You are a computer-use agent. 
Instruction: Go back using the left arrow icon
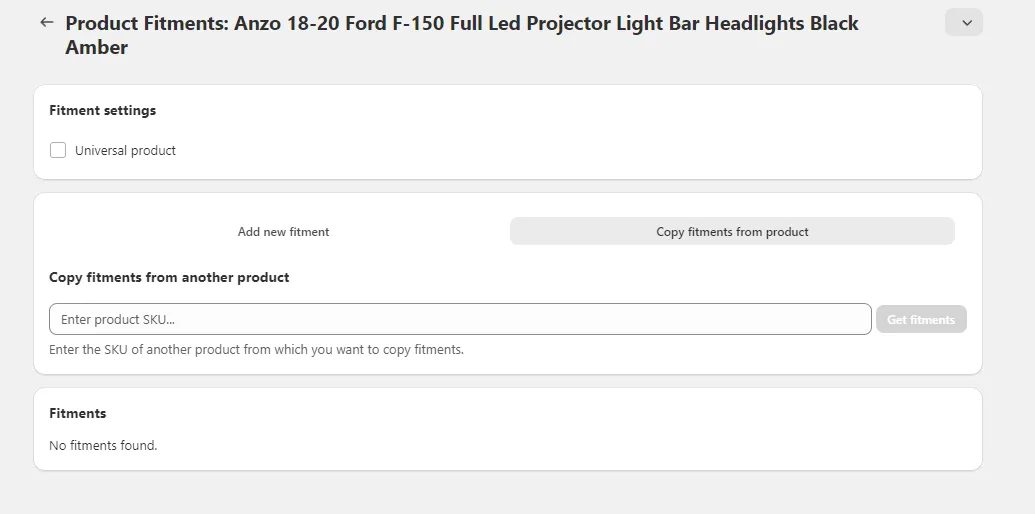(46, 22)
